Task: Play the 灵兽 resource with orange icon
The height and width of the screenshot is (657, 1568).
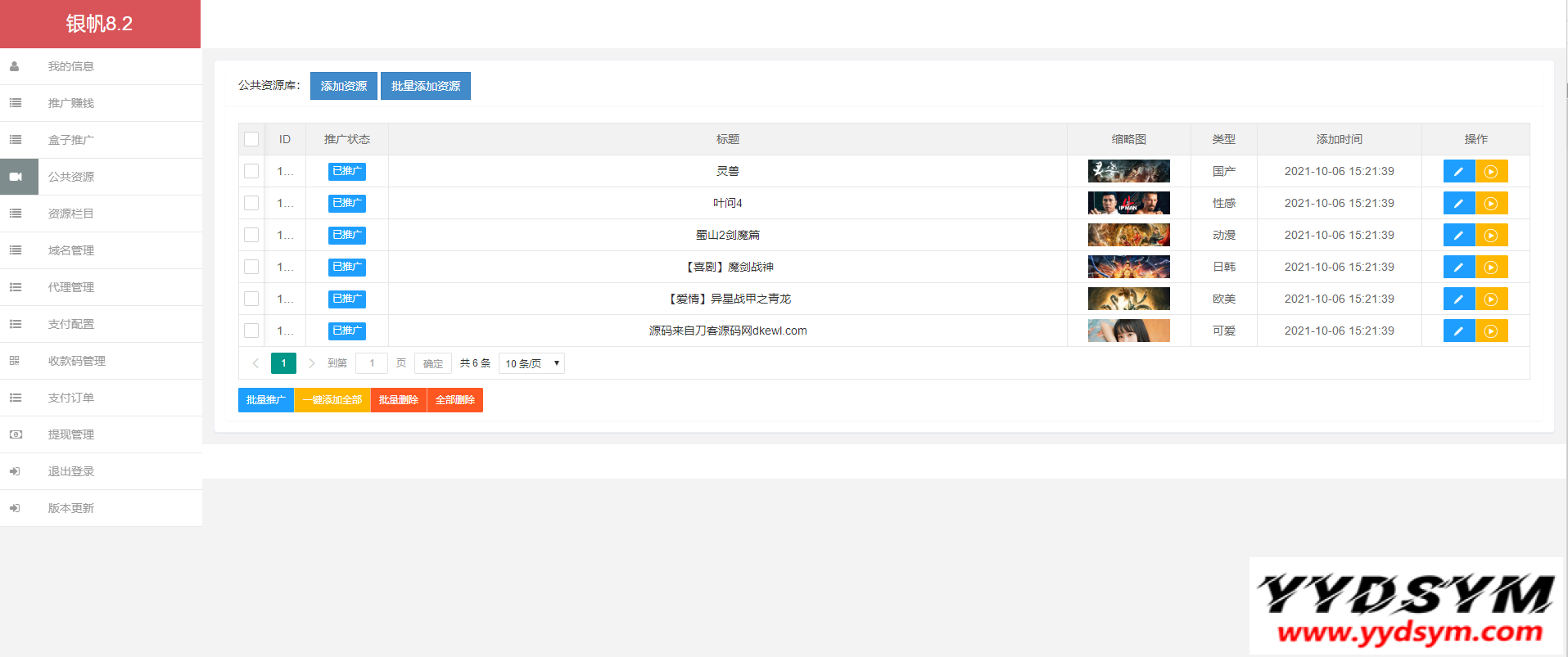Action: [x=1491, y=172]
